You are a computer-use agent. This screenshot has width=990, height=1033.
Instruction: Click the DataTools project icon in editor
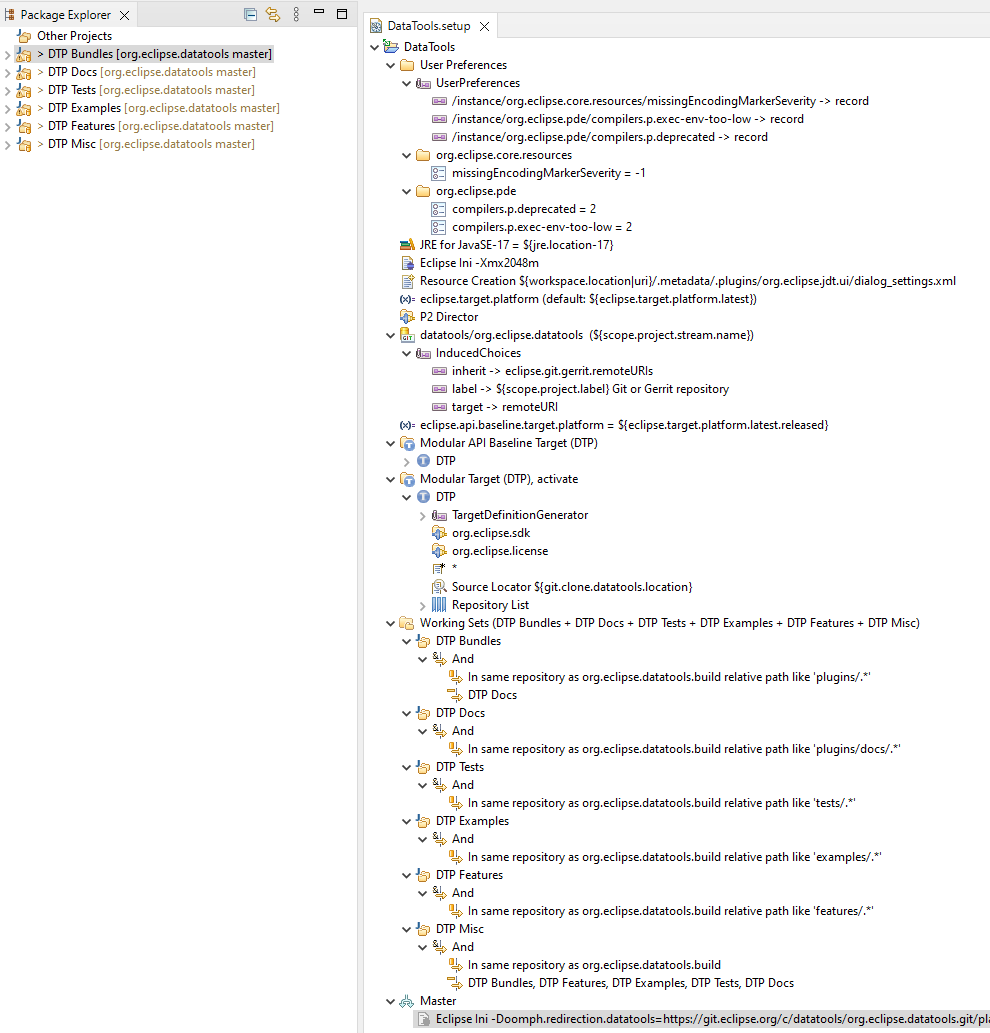[x=391, y=47]
